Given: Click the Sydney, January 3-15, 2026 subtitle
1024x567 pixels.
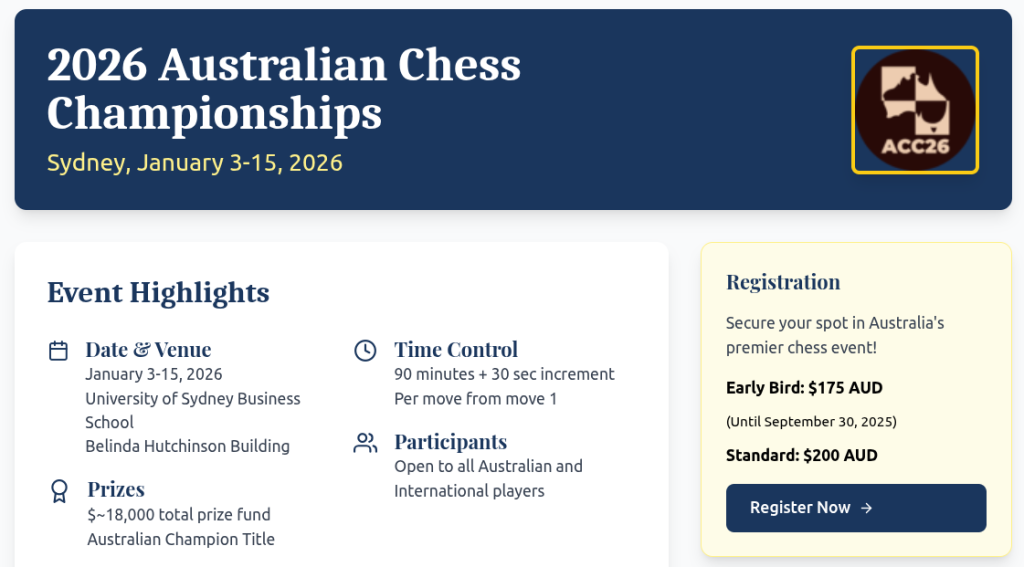Looking at the screenshot, I should click(195, 162).
